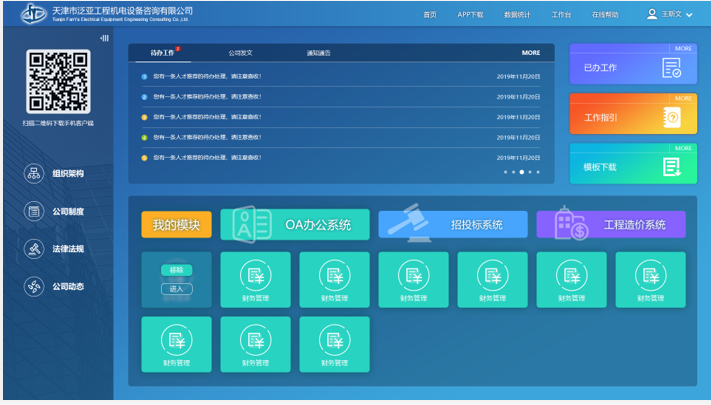Click the QR code image in sidebar
Image resolution: width=711 pixels, height=405 pixels.
tap(58, 81)
